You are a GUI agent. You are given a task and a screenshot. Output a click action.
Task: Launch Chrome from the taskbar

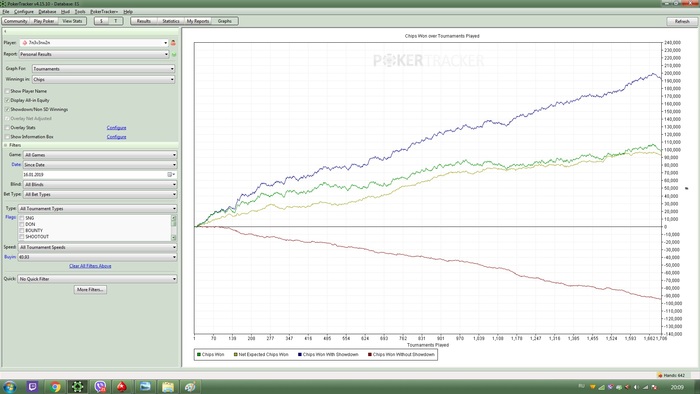(x=55, y=386)
